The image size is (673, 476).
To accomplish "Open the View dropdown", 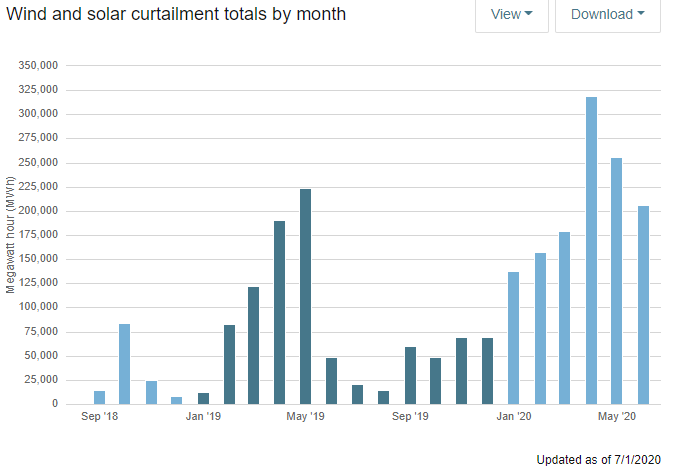I will [x=512, y=15].
